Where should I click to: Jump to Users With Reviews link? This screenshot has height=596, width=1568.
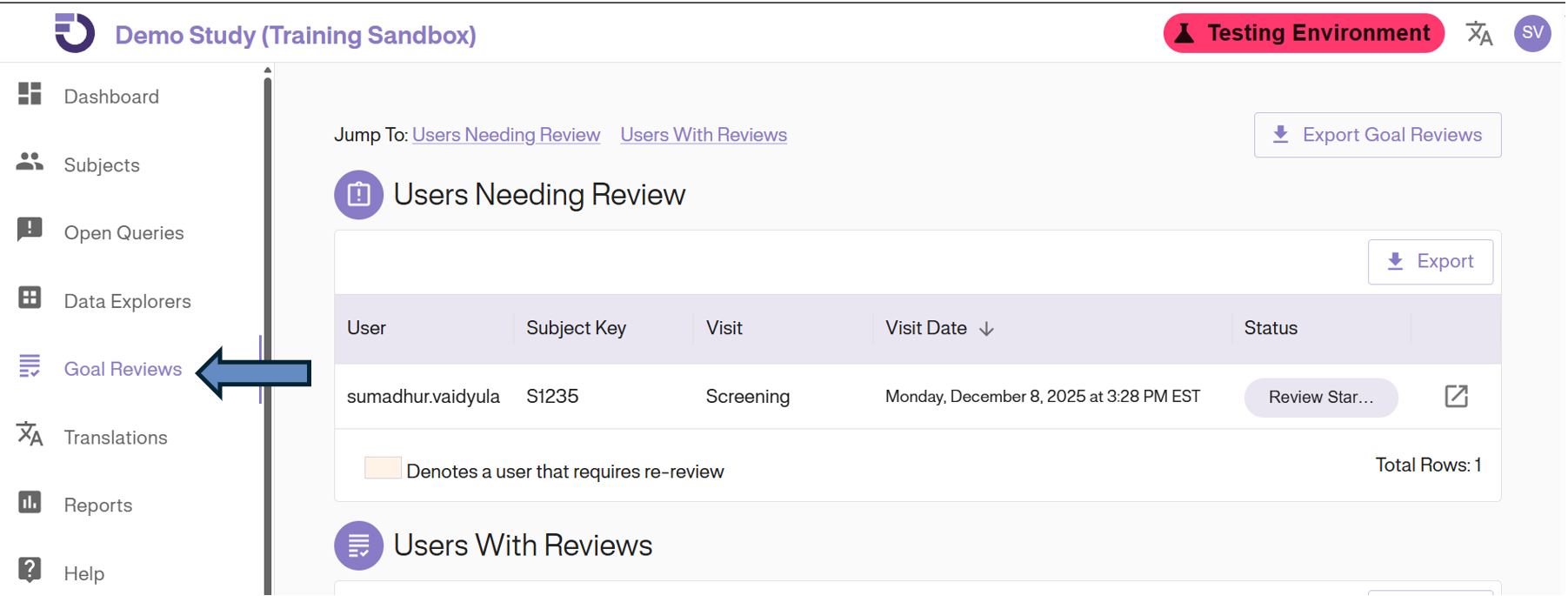point(704,135)
